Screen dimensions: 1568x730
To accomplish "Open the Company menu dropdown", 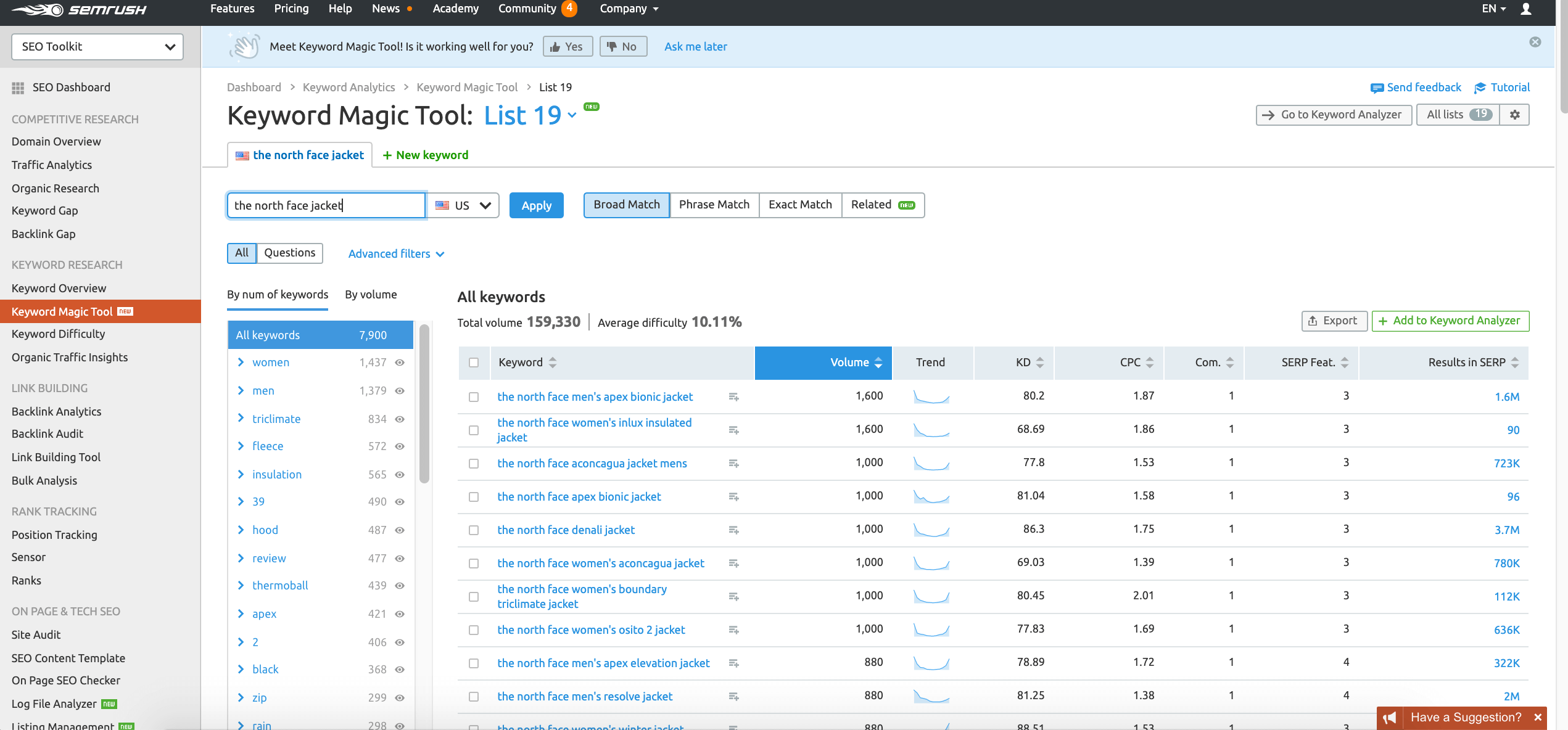I will [629, 9].
